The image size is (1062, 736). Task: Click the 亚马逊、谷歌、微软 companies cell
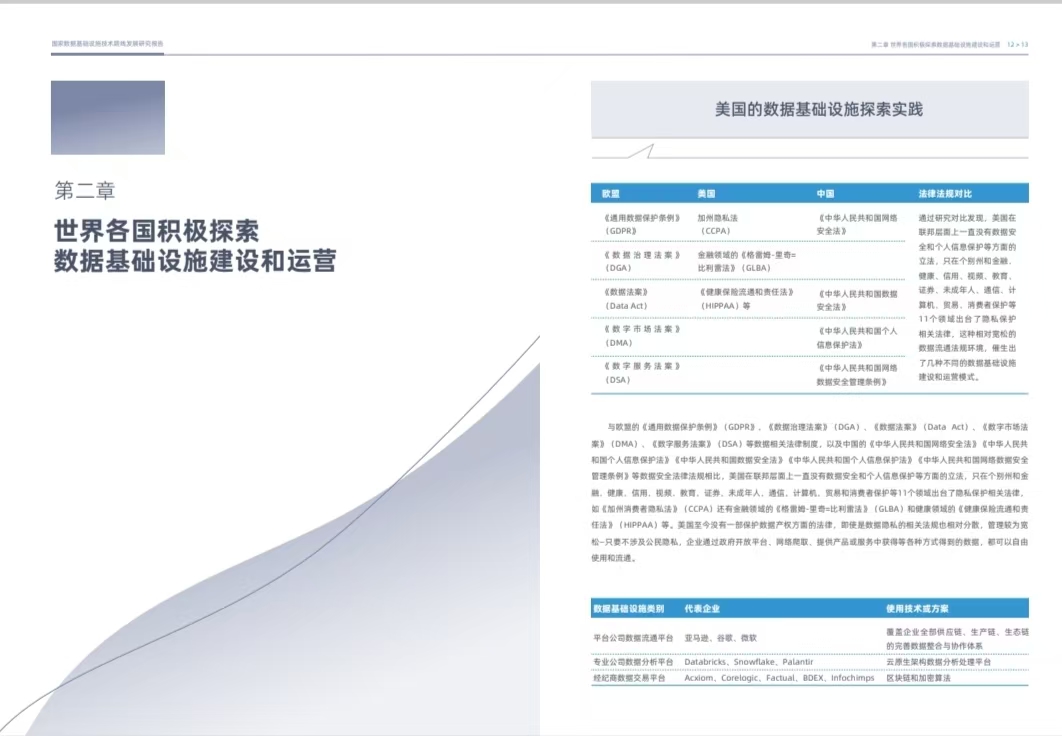(x=720, y=638)
